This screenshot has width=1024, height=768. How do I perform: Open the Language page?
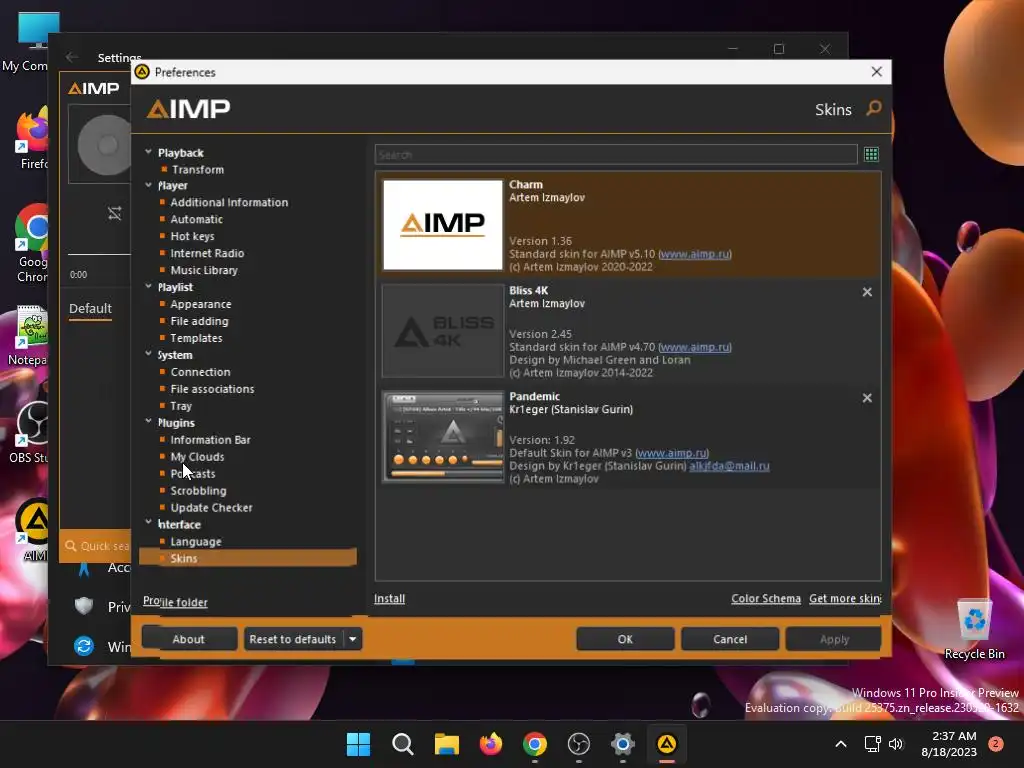click(196, 542)
